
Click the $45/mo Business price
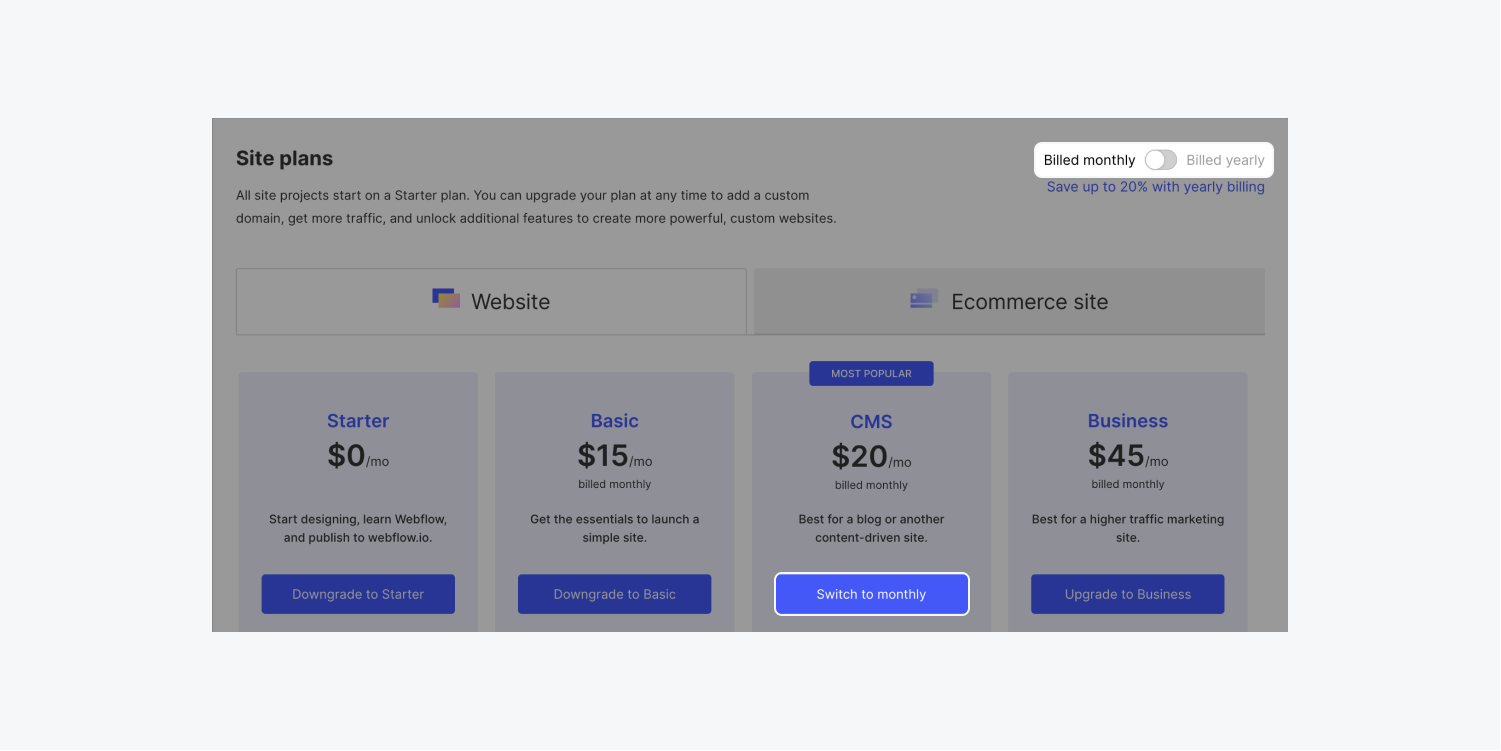[x=1127, y=456]
